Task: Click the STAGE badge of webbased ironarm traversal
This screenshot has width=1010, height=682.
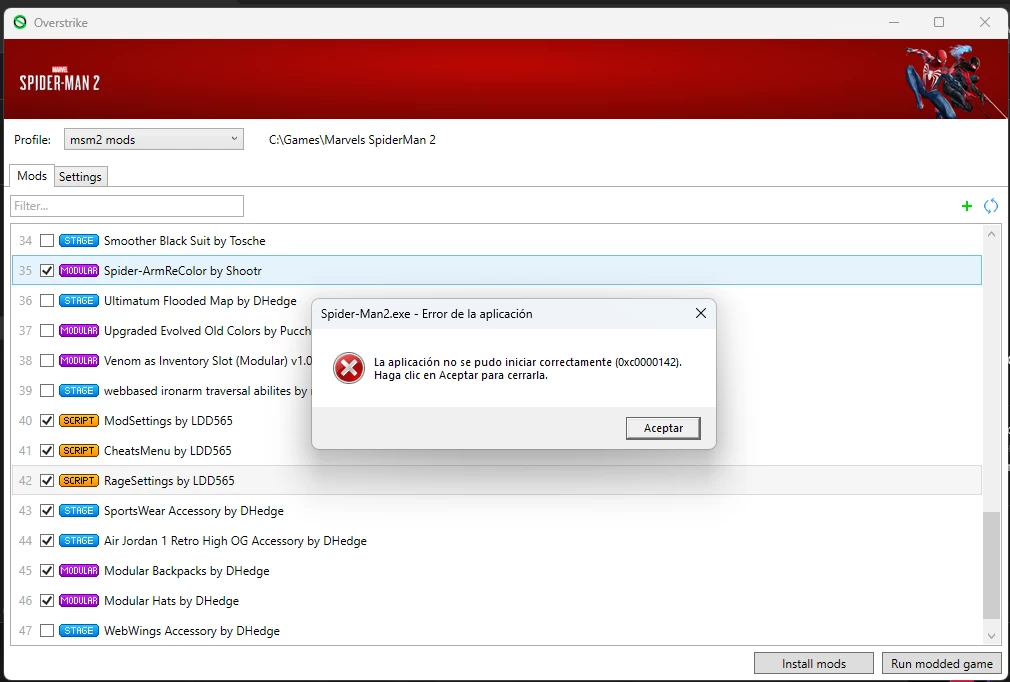Action: pyautogui.click(x=79, y=391)
